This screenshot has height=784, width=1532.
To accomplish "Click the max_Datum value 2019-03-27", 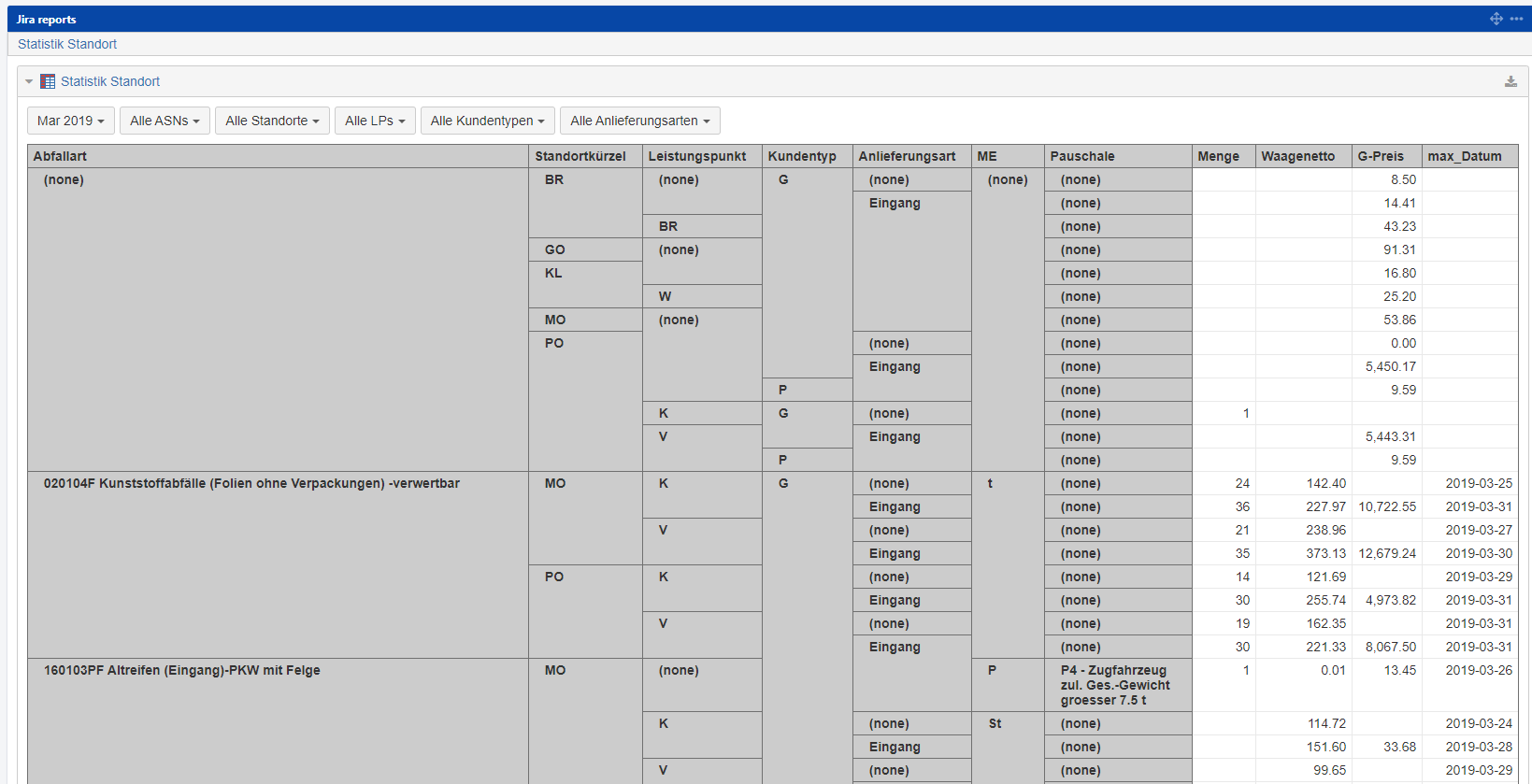I will point(1479,530).
